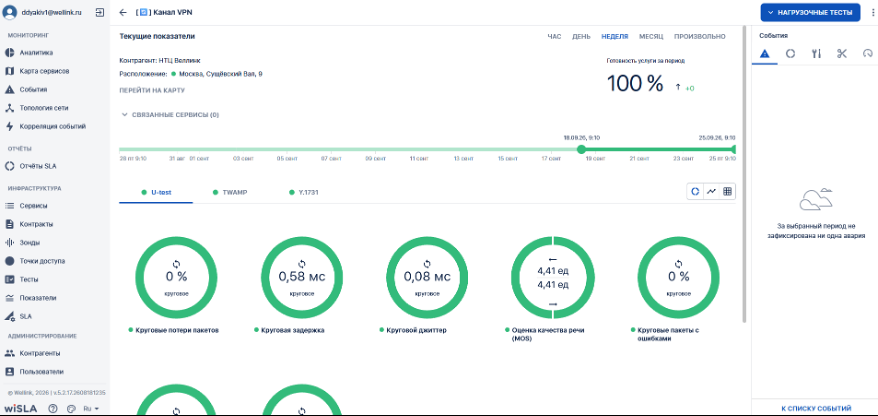Open the Аналитика section icon
The width and height of the screenshot is (878, 416).
[x=9, y=53]
